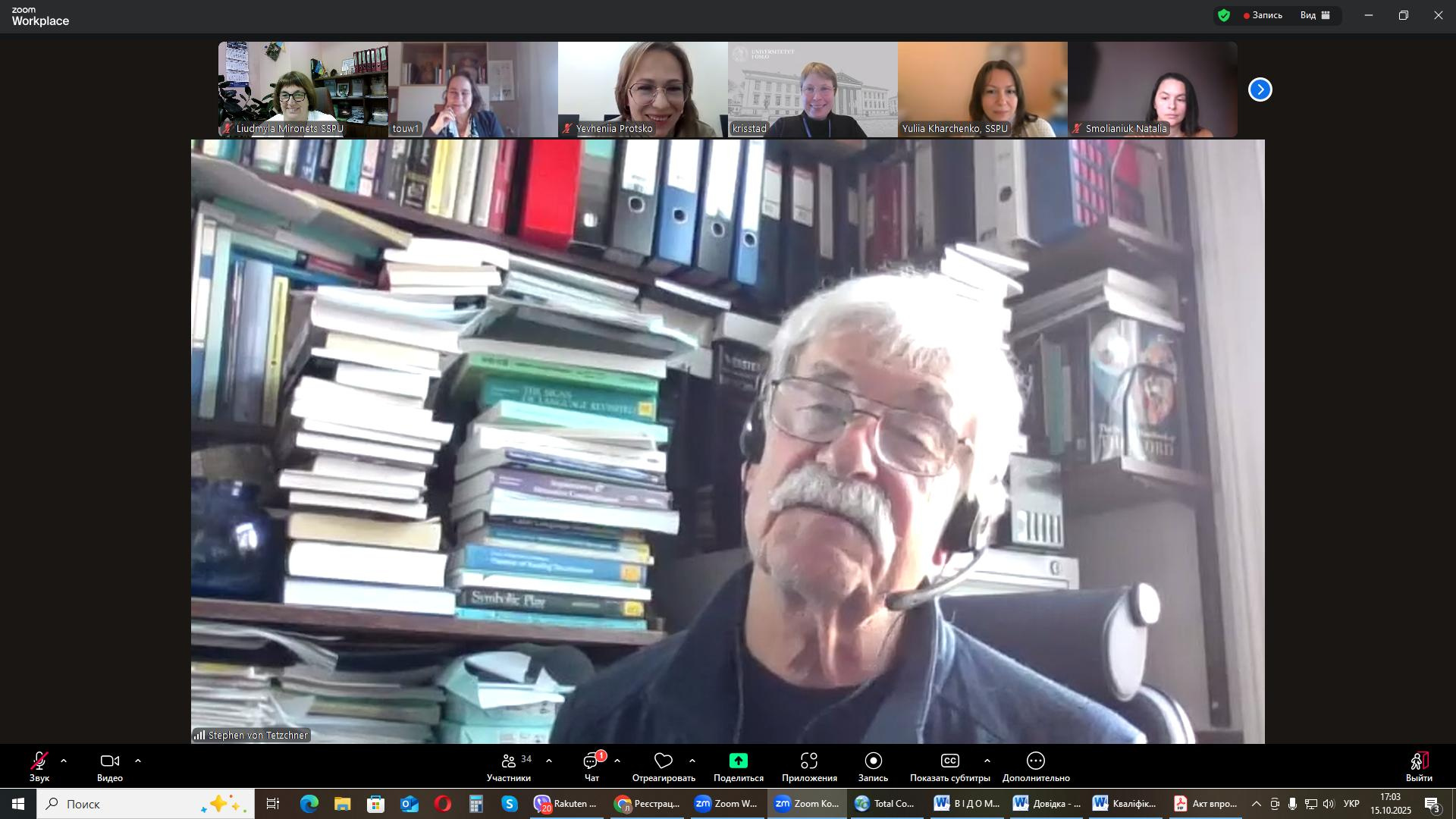Open Приложения apps icon
Screen dimensions: 1456x819
809,761
